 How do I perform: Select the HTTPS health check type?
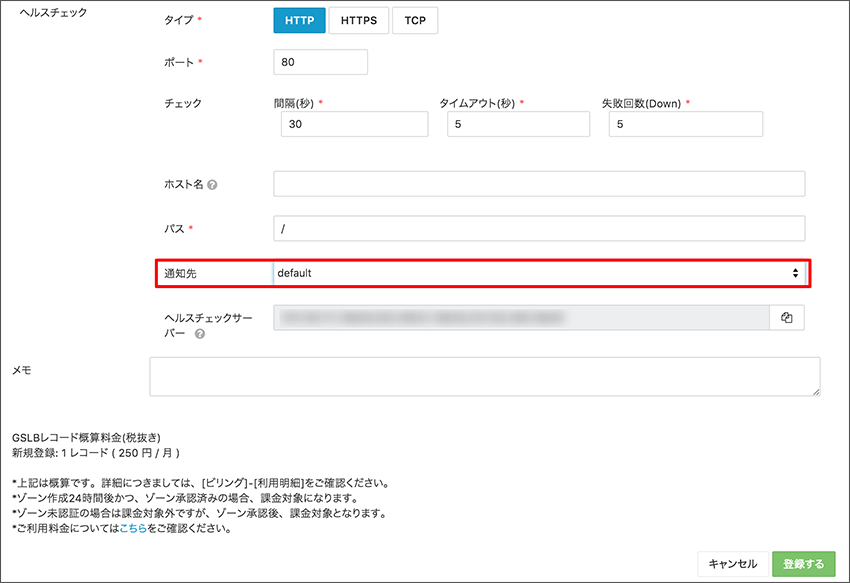tap(358, 20)
